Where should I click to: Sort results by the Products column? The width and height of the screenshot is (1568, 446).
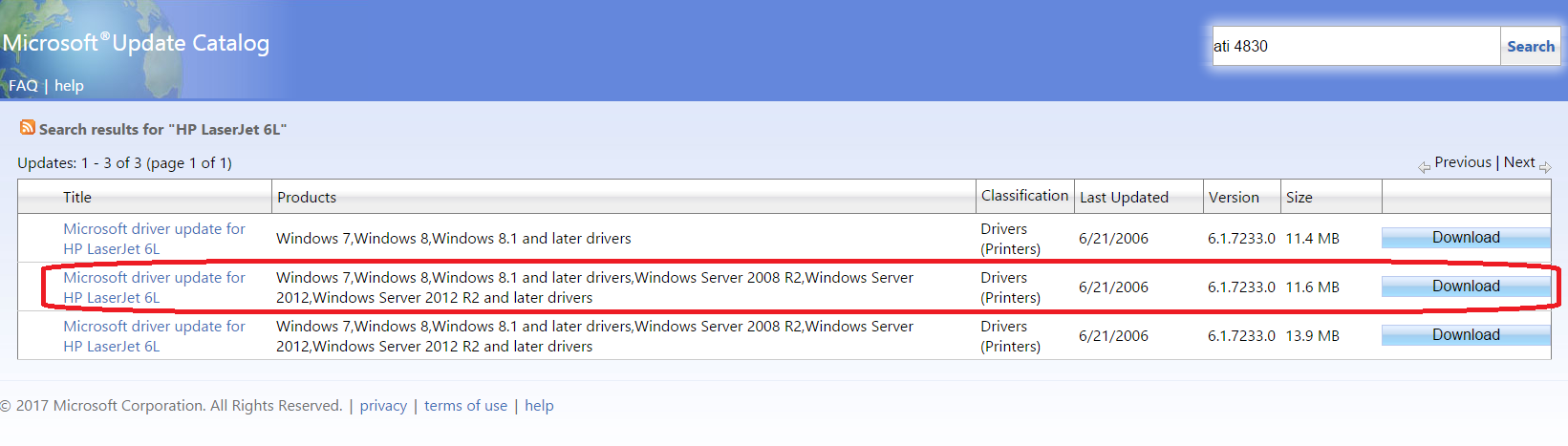(x=307, y=198)
